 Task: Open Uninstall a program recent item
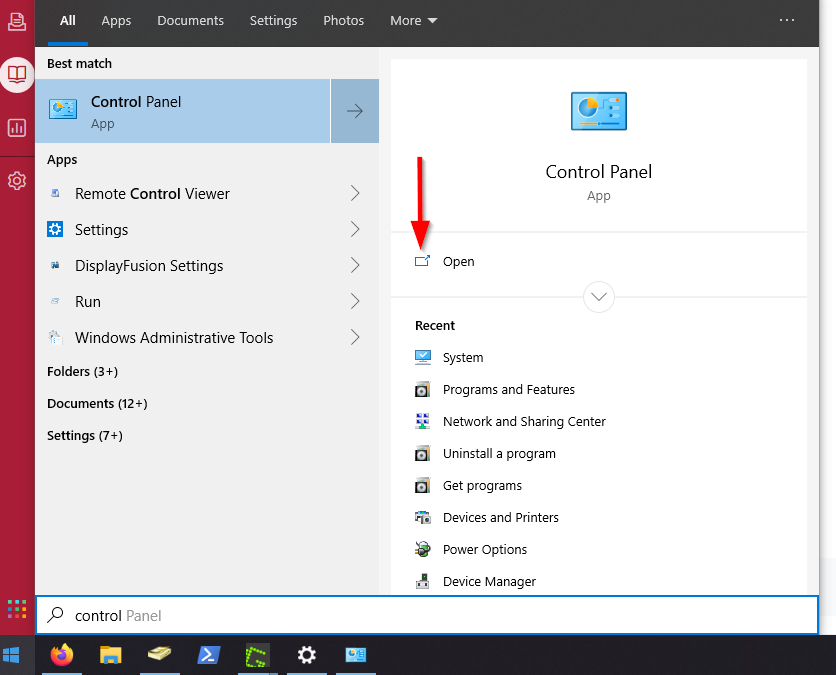click(499, 454)
